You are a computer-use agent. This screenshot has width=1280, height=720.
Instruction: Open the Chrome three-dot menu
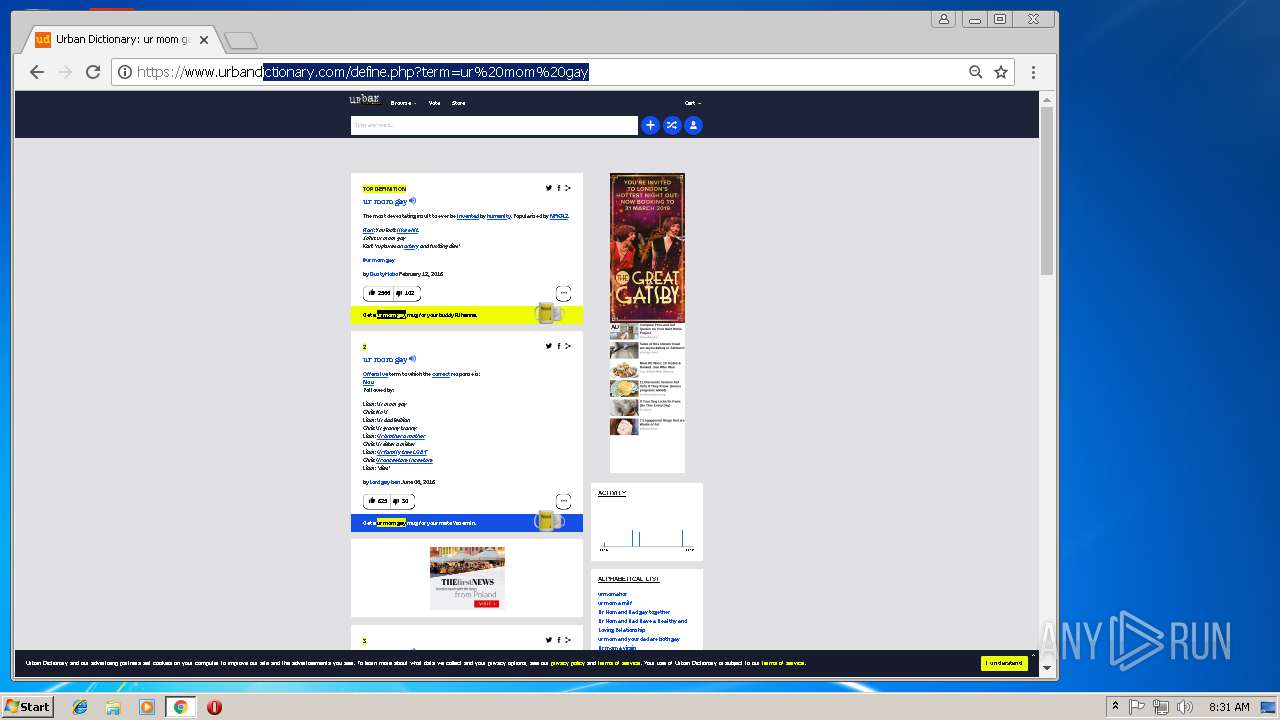(x=1033, y=72)
